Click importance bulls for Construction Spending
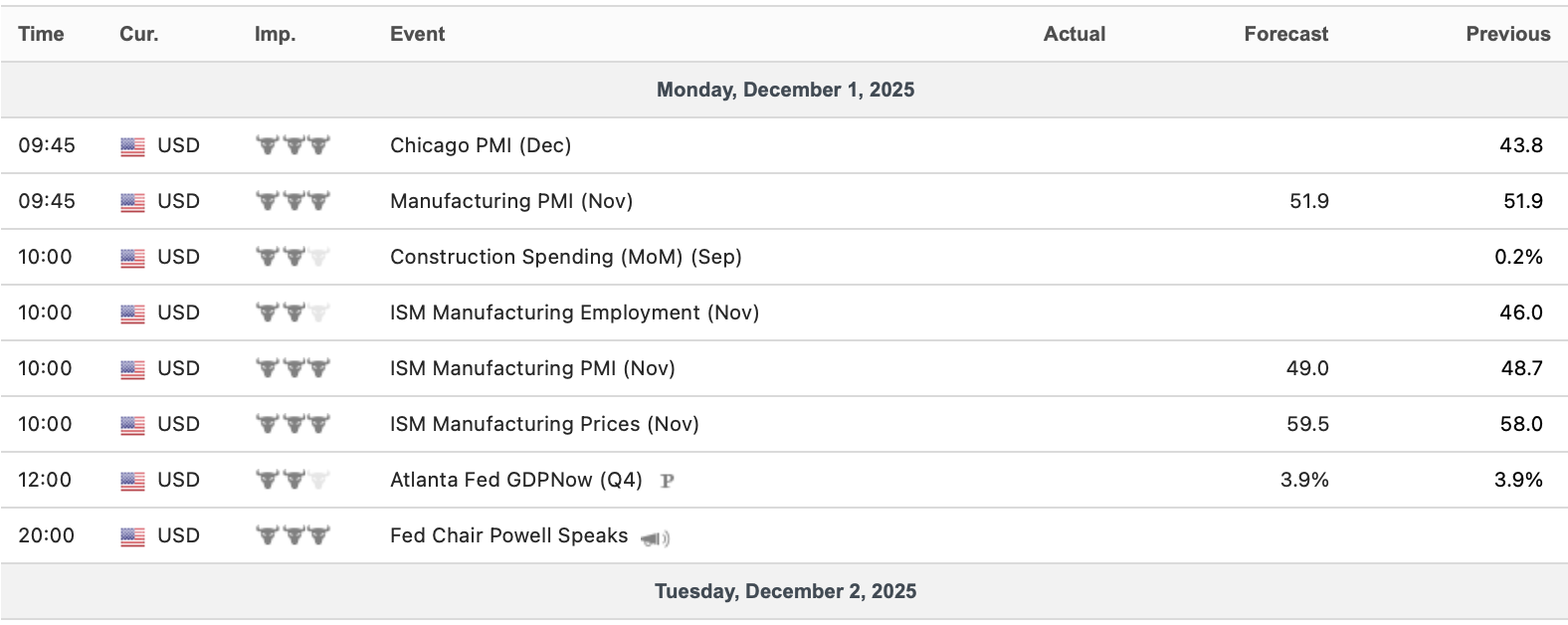The height and width of the screenshot is (625, 1568). [293, 257]
